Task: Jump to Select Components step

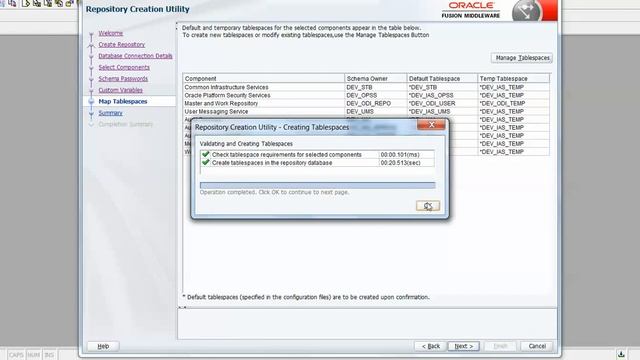Action: 124,67
